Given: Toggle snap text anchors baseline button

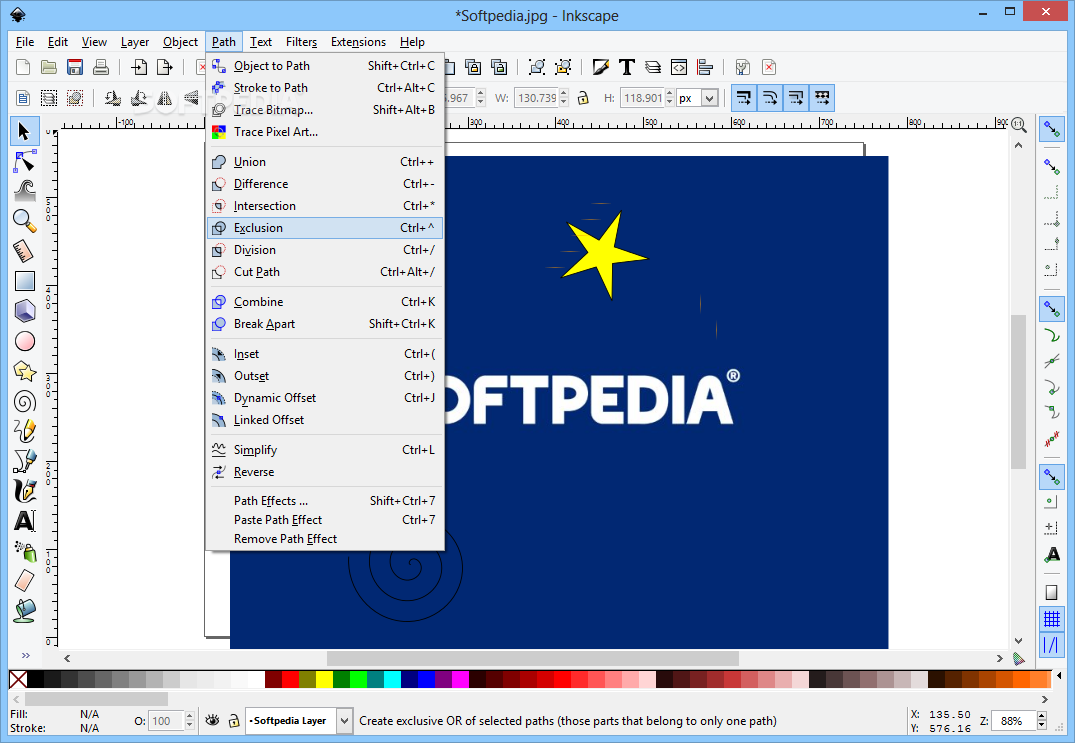Looking at the screenshot, I should [x=1052, y=555].
